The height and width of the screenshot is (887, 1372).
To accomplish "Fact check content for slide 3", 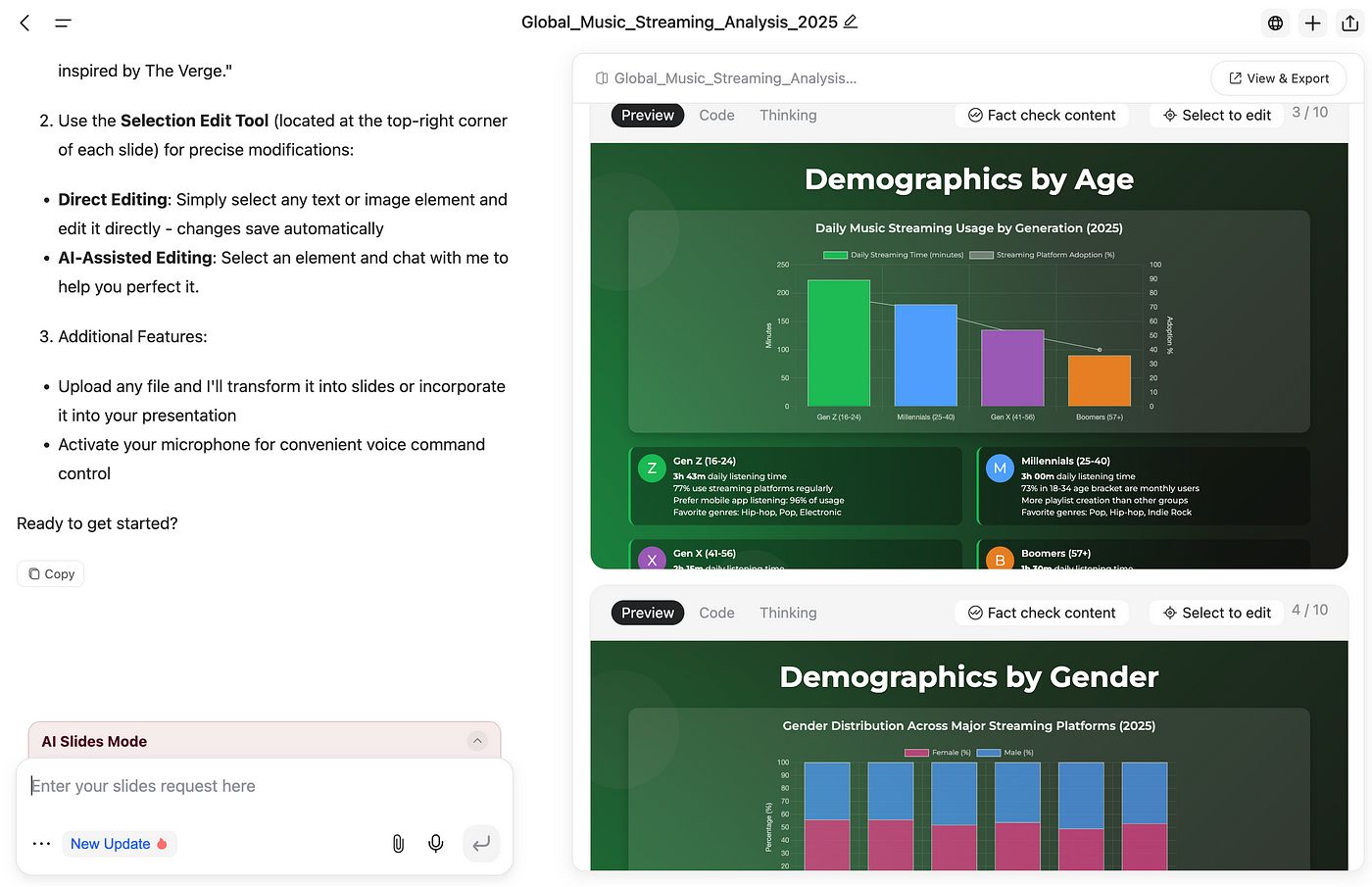I will 1042,115.
